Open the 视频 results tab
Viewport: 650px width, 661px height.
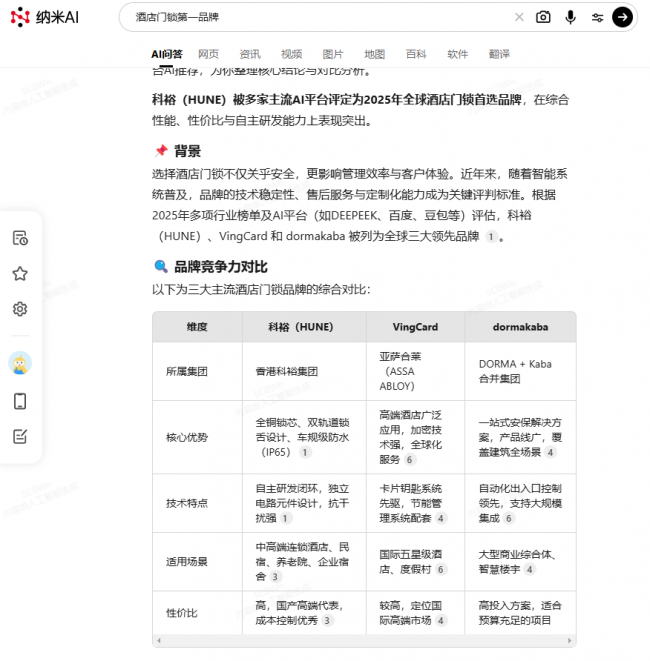(x=291, y=54)
